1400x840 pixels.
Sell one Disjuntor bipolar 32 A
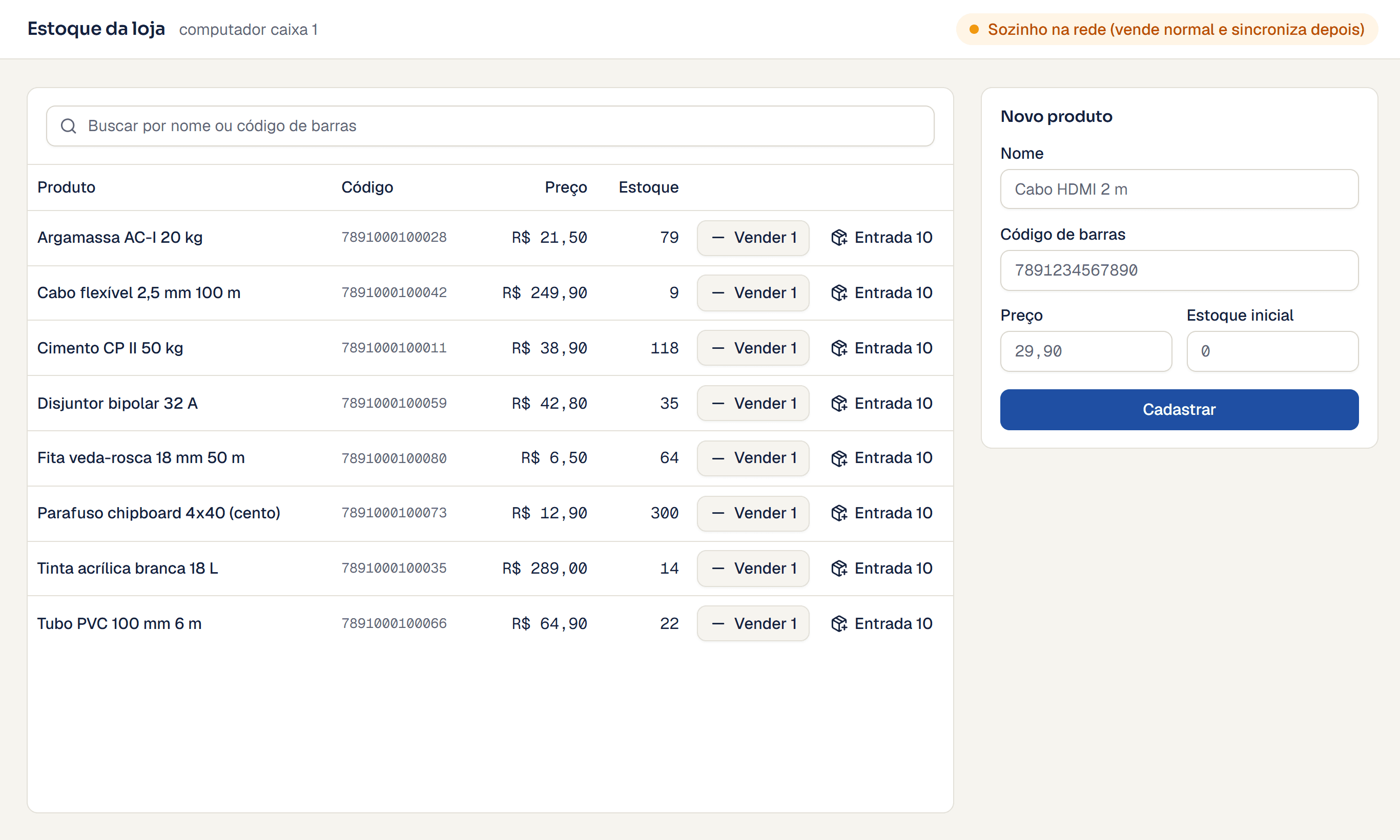(x=753, y=403)
